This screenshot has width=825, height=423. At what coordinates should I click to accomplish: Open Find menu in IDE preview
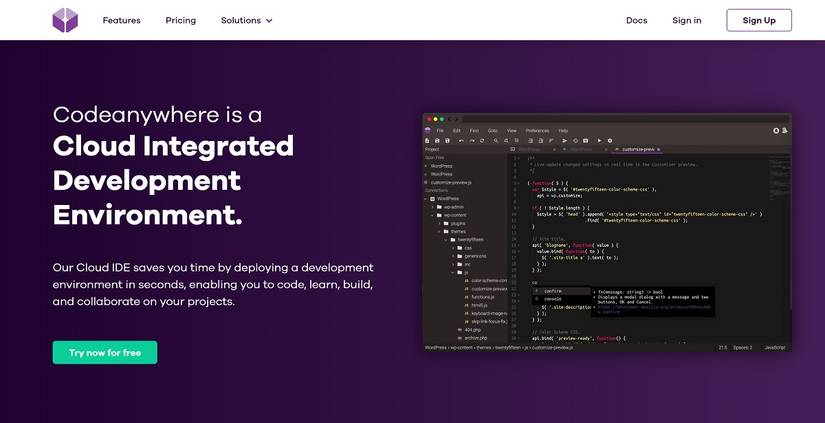(x=474, y=130)
